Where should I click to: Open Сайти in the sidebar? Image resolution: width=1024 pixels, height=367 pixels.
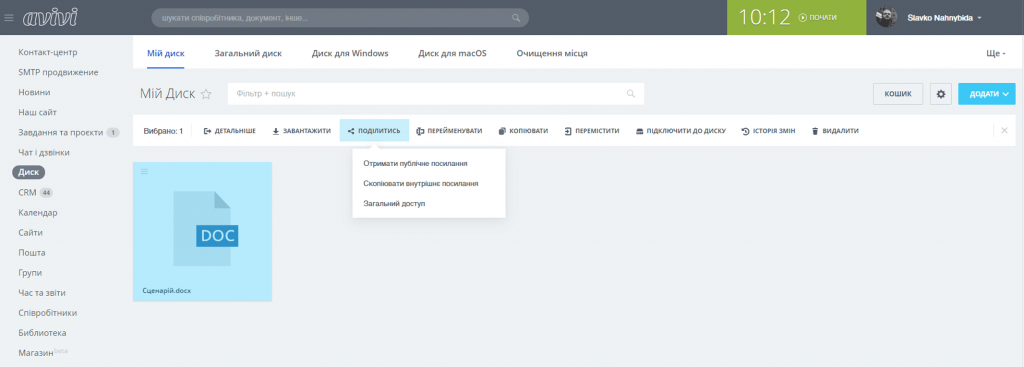(31, 232)
